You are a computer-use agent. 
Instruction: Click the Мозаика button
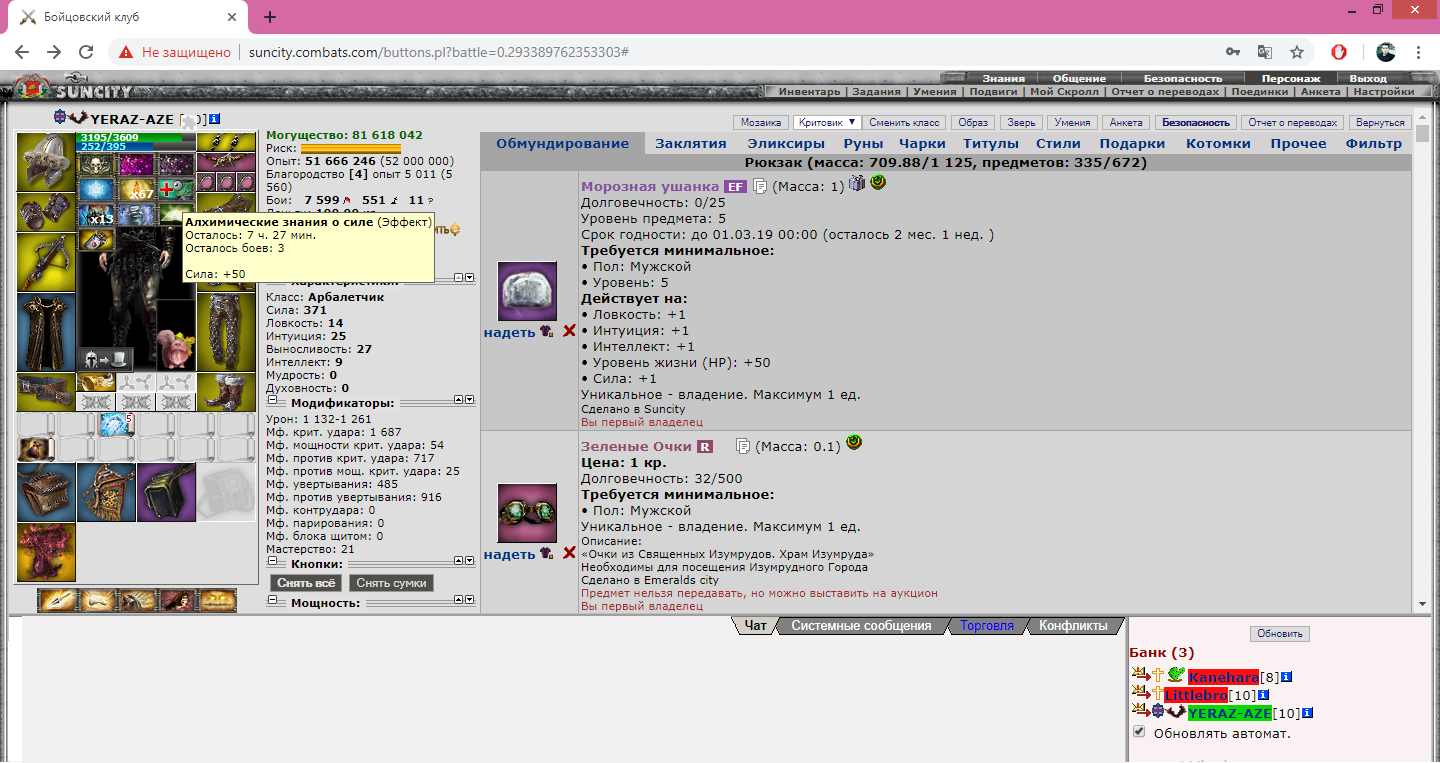pyautogui.click(x=761, y=122)
